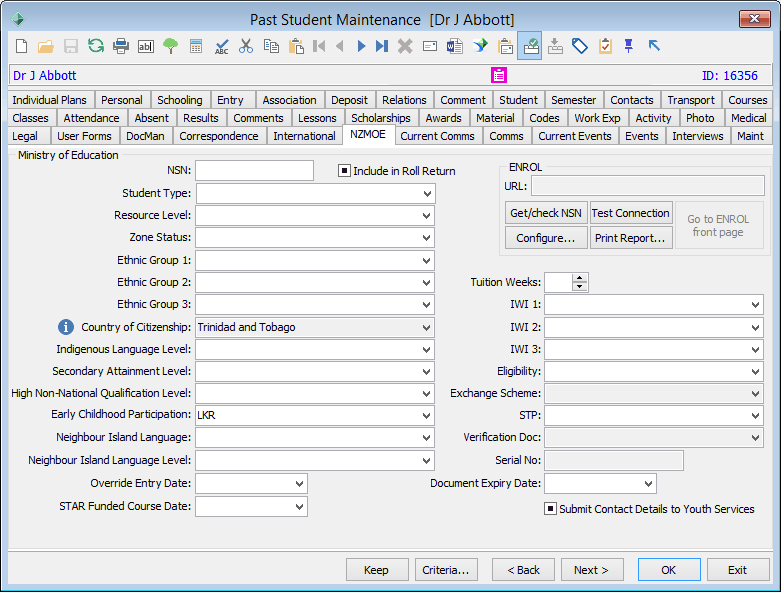The width and height of the screenshot is (781, 592).
Task: Go to last record arrow icon
Action: 382,46
